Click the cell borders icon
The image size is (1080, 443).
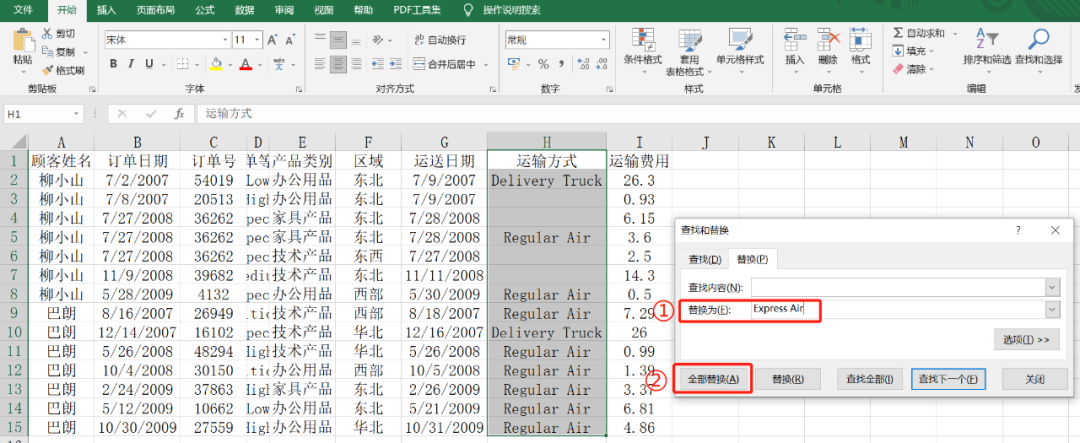click(x=182, y=64)
